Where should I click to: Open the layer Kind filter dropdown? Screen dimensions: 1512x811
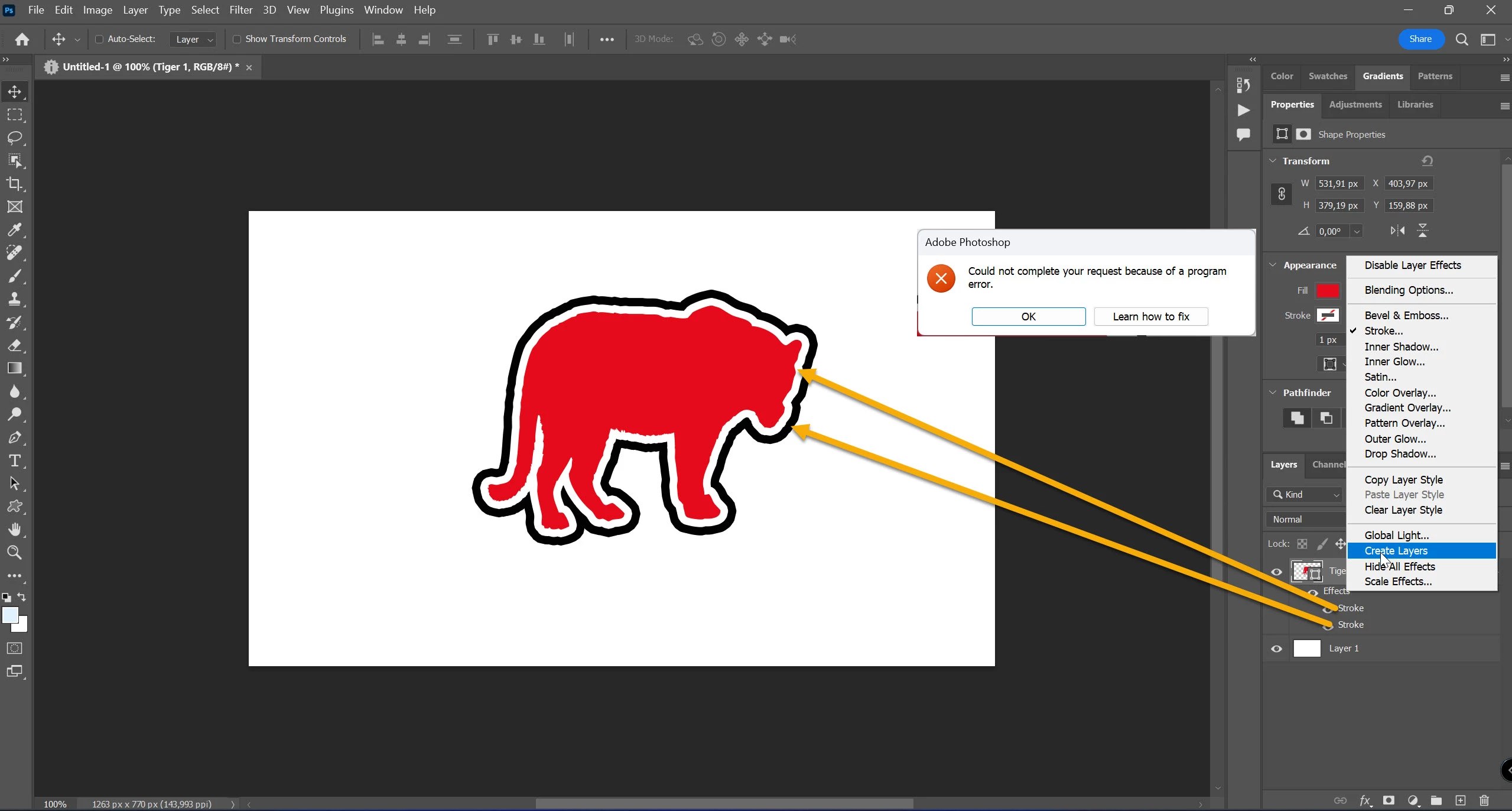pos(1305,495)
